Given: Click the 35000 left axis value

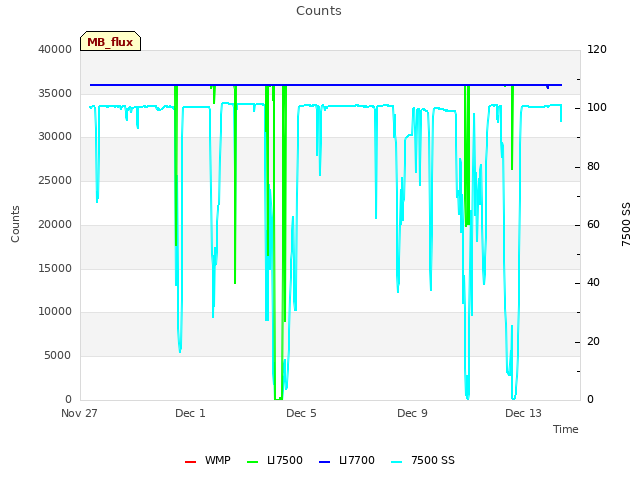Looking at the screenshot, I should click(55, 93).
